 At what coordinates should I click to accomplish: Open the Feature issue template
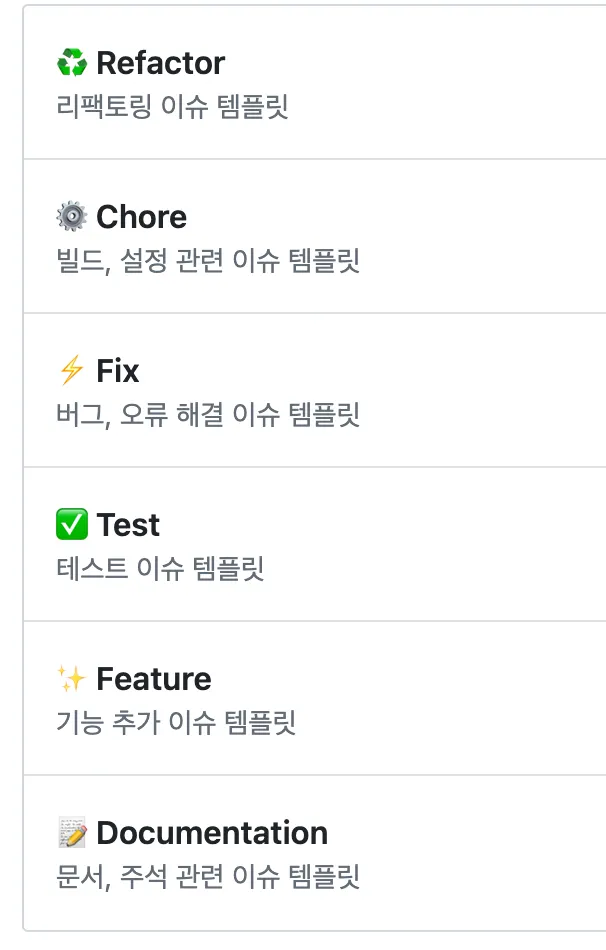point(153,680)
